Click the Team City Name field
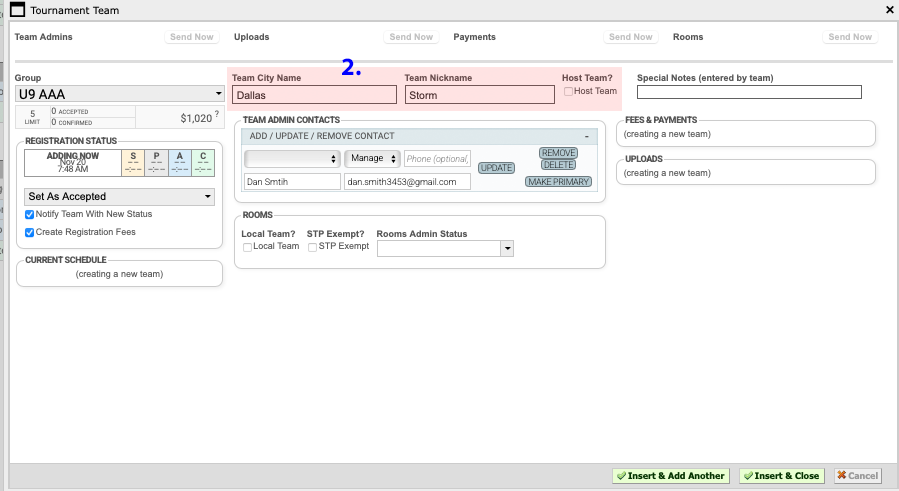 click(314, 95)
